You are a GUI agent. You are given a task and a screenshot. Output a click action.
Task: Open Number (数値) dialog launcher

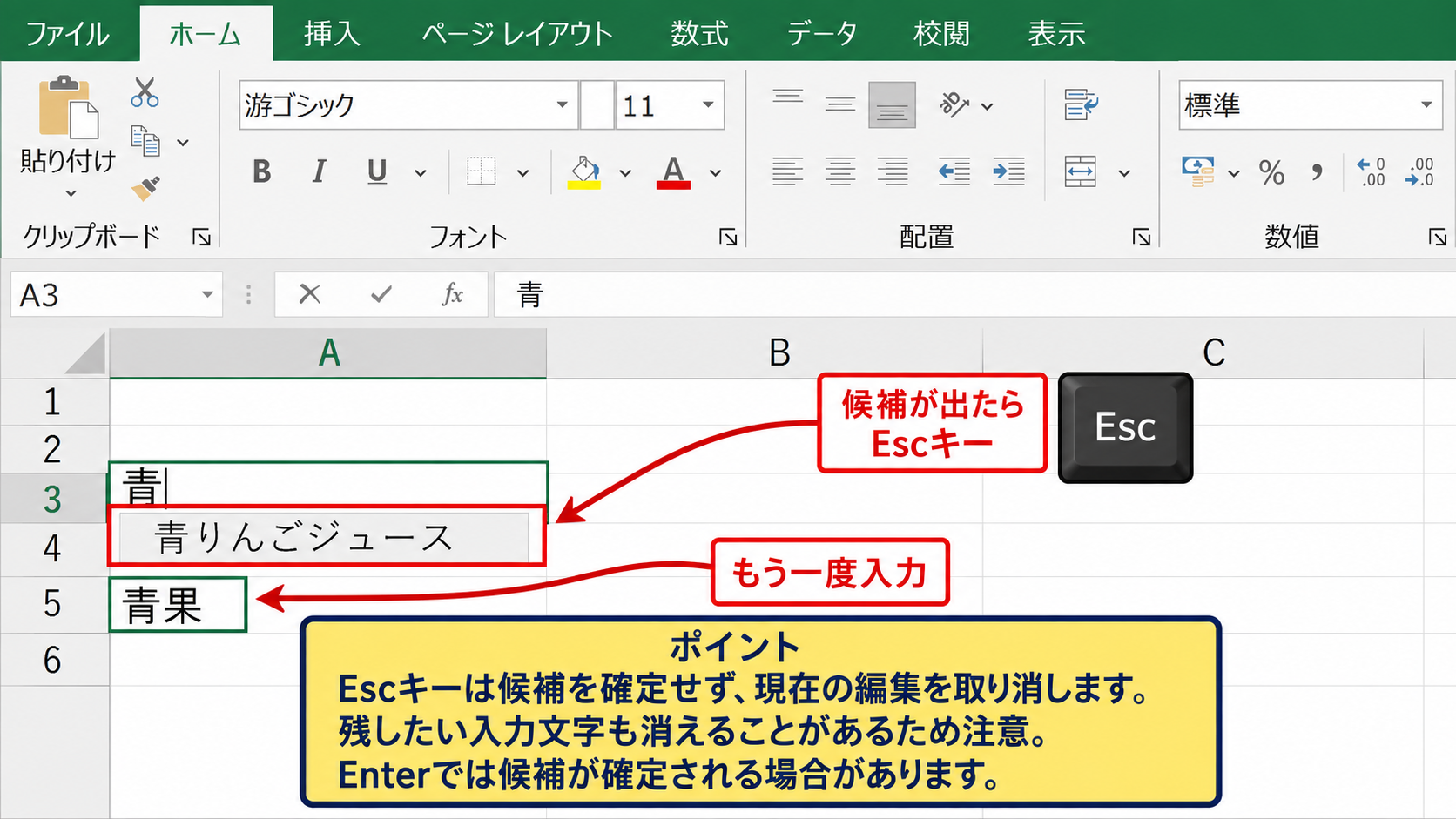pos(1437,237)
